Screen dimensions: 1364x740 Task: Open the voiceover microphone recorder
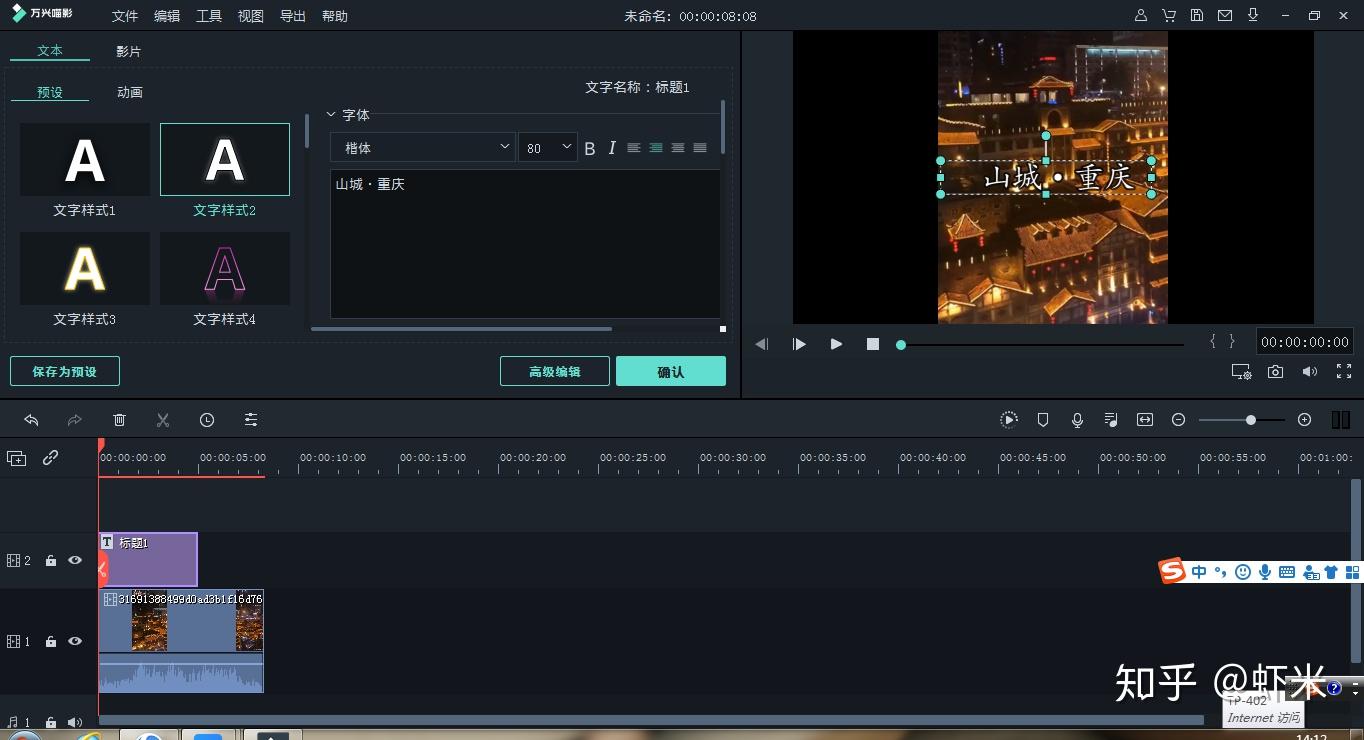click(1077, 420)
